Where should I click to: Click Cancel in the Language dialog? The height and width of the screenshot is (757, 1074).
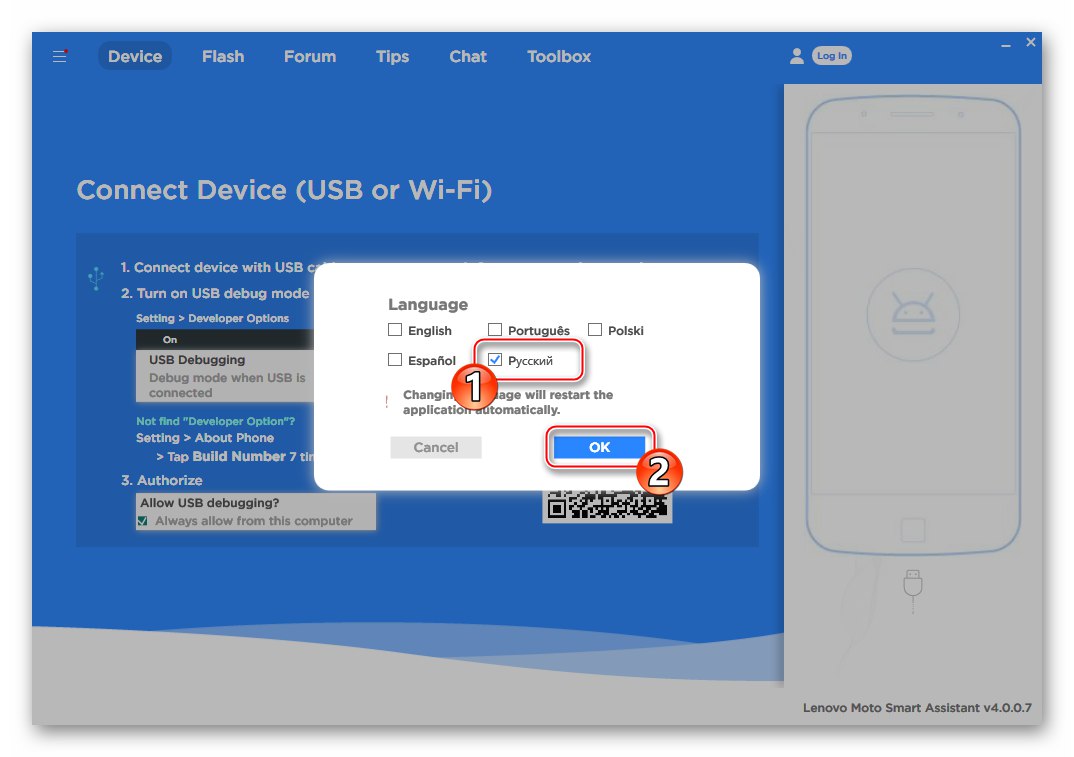[x=436, y=447]
